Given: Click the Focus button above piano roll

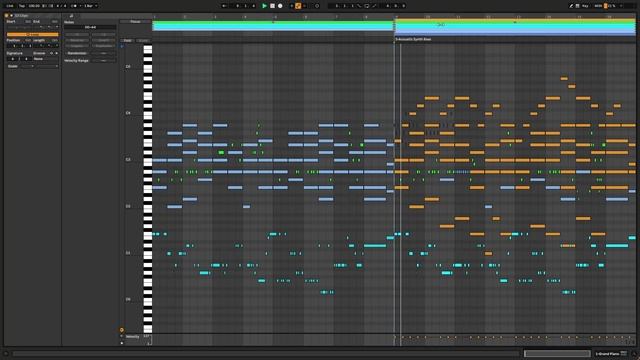Looking at the screenshot, I should pos(136,22).
